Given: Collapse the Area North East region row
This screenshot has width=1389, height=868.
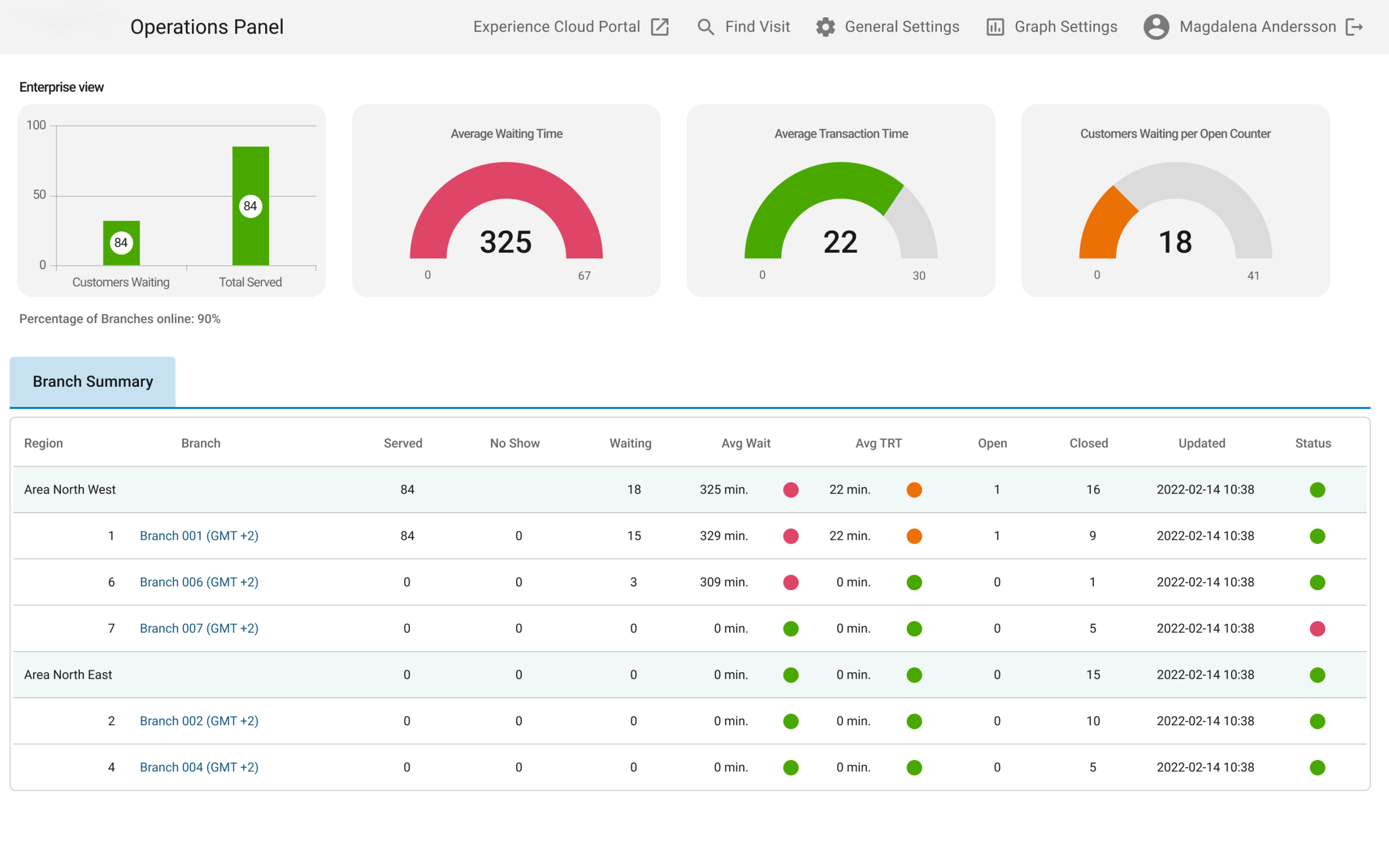Looking at the screenshot, I should [68, 675].
